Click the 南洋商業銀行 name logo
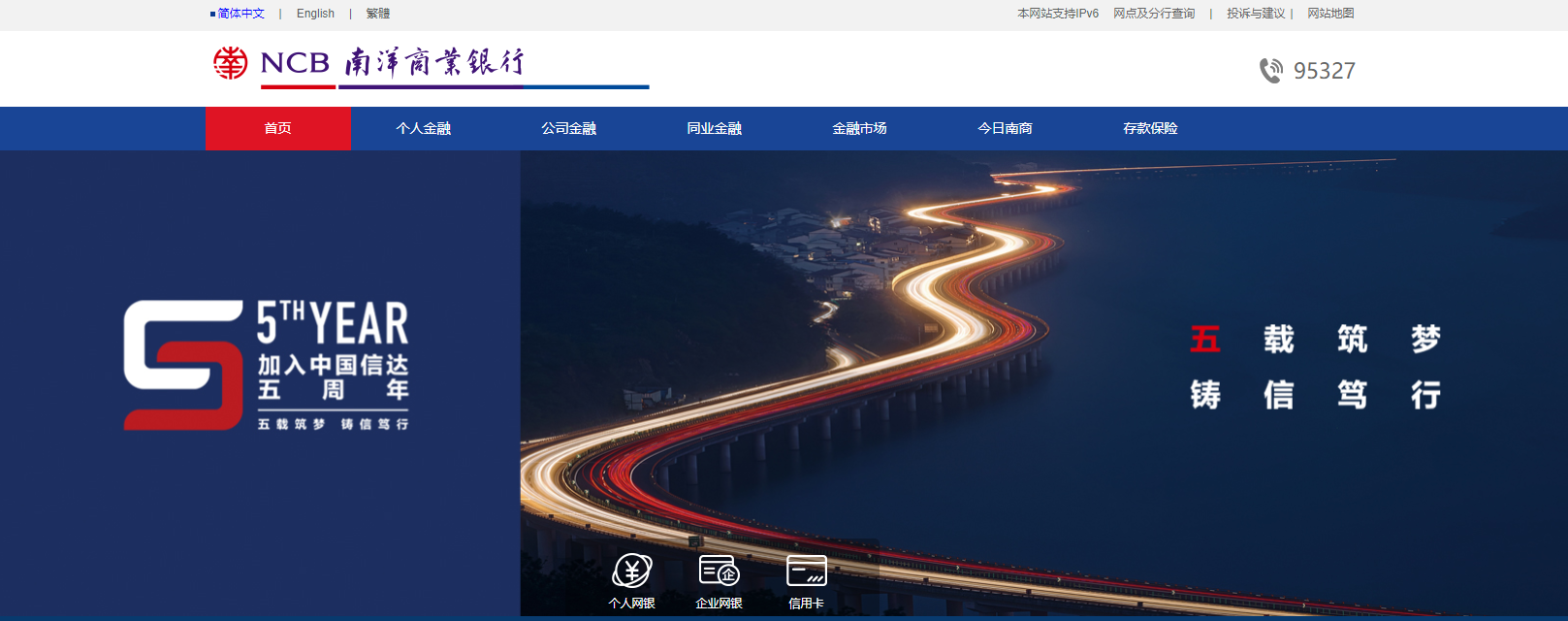 pos(434,62)
